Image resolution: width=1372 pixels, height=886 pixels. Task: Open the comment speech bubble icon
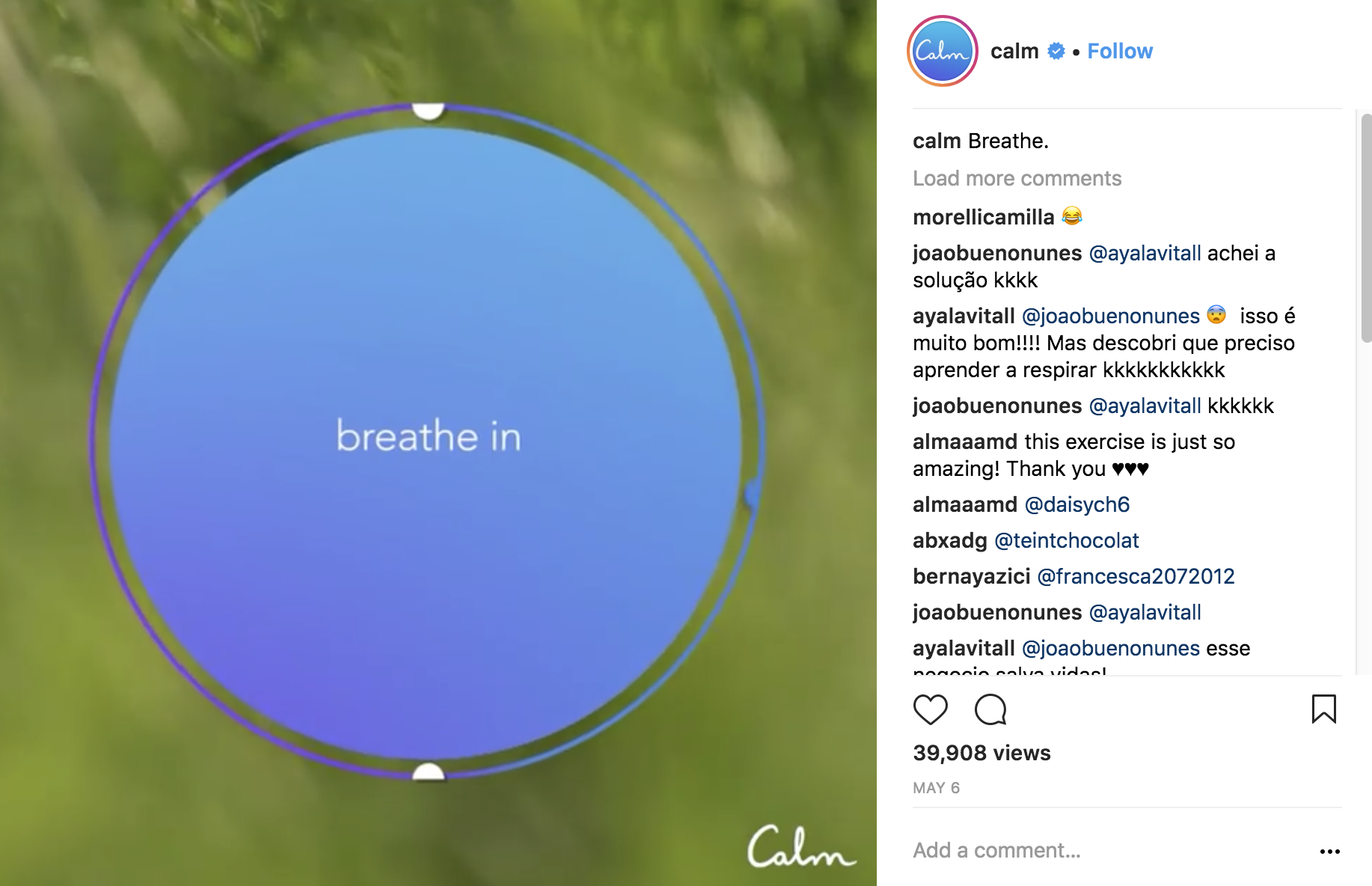coord(990,709)
